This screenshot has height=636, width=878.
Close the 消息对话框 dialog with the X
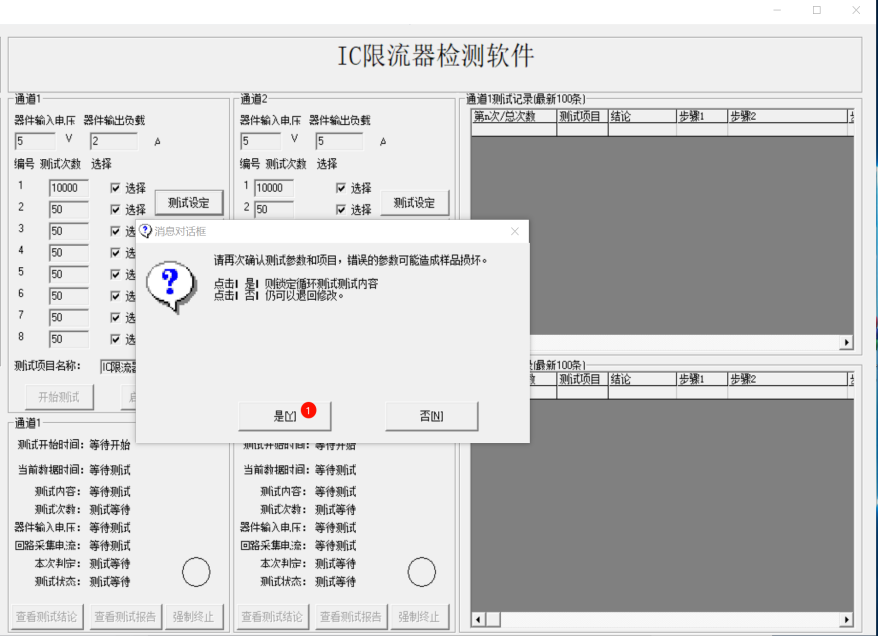coord(515,231)
